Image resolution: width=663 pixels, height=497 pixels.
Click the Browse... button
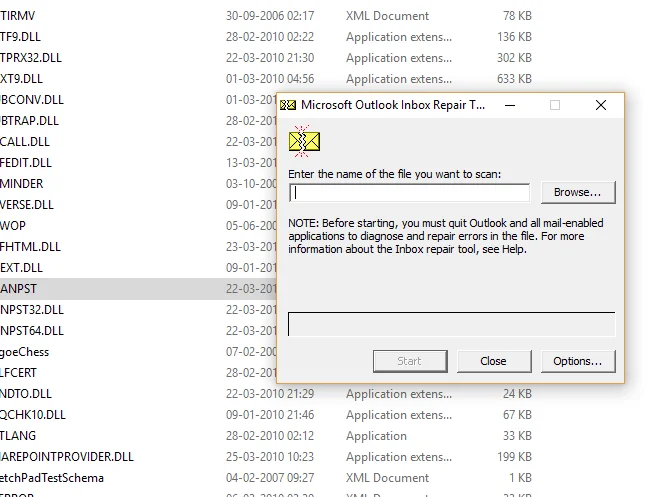pos(578,192)
